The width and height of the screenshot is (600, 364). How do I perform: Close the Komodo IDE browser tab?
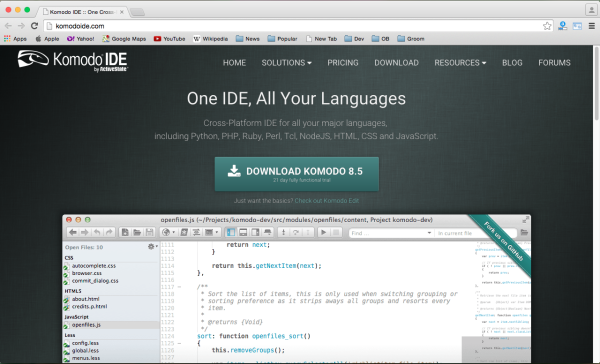[x=122, y=12]
